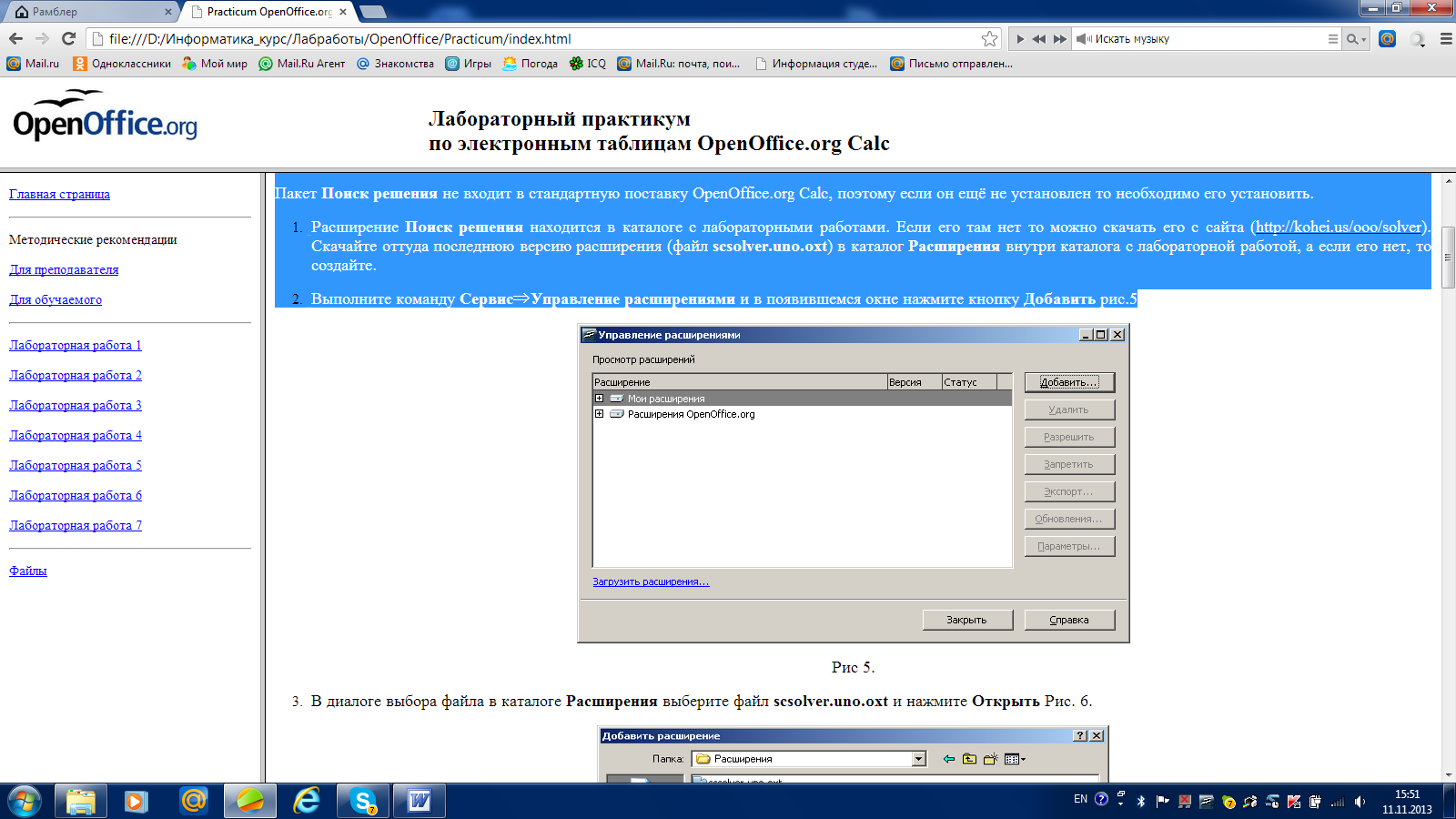The width and height of the screenshot is (1456, 819).
Task: Go back with the browser back arrow
Action: click(15, 38)
